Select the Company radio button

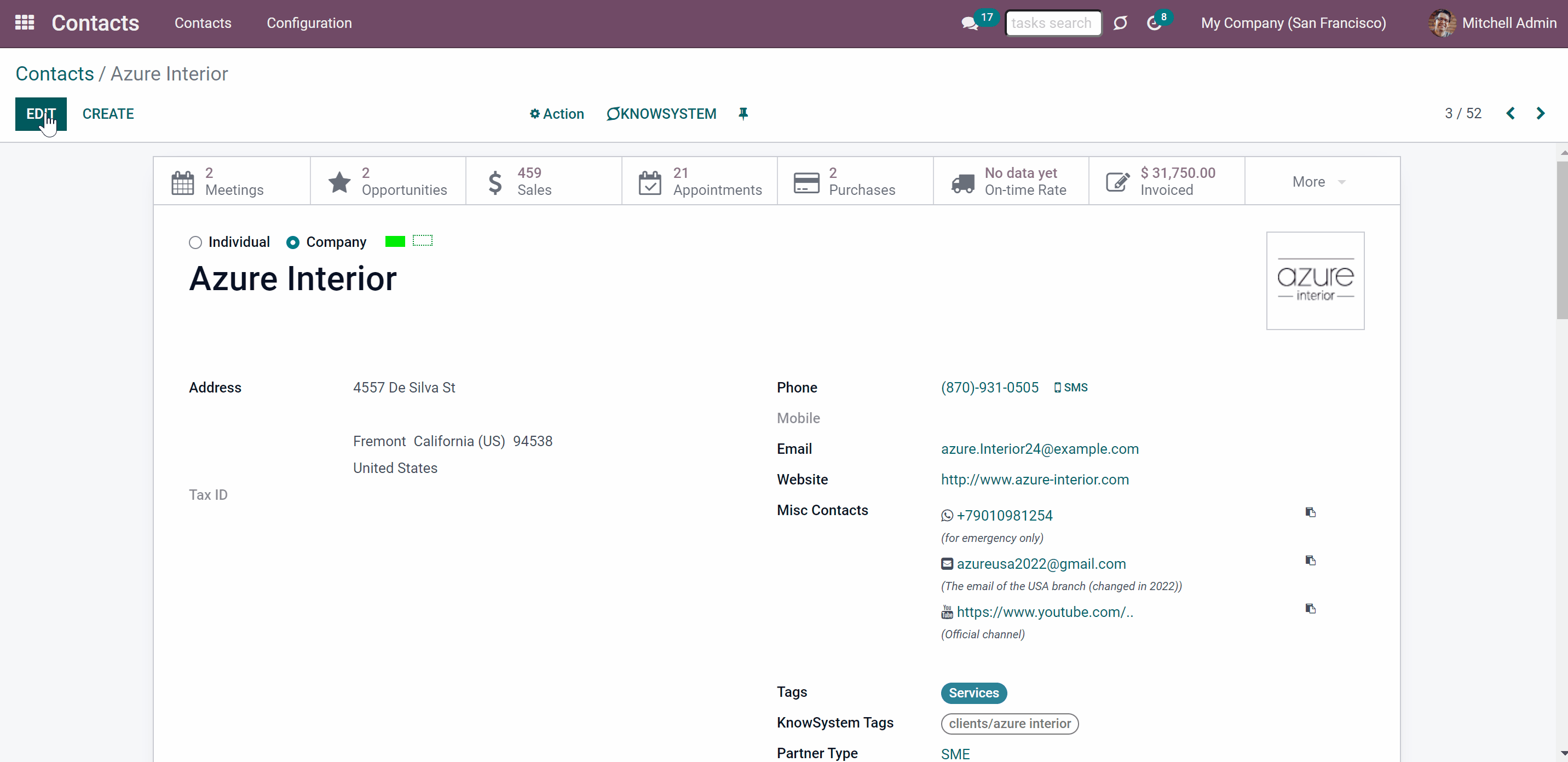tap(292, 243)
